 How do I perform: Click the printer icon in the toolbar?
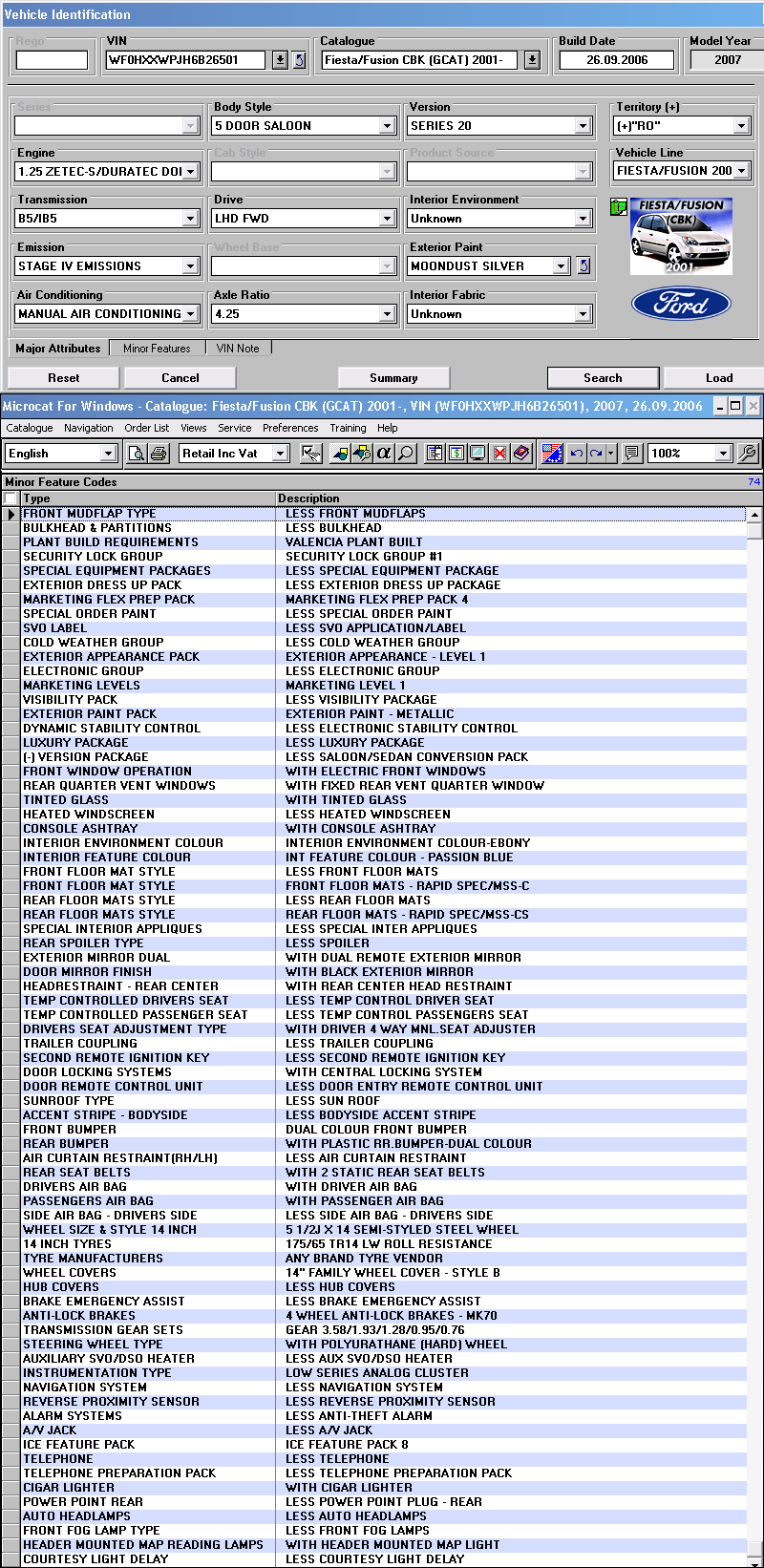159,454
